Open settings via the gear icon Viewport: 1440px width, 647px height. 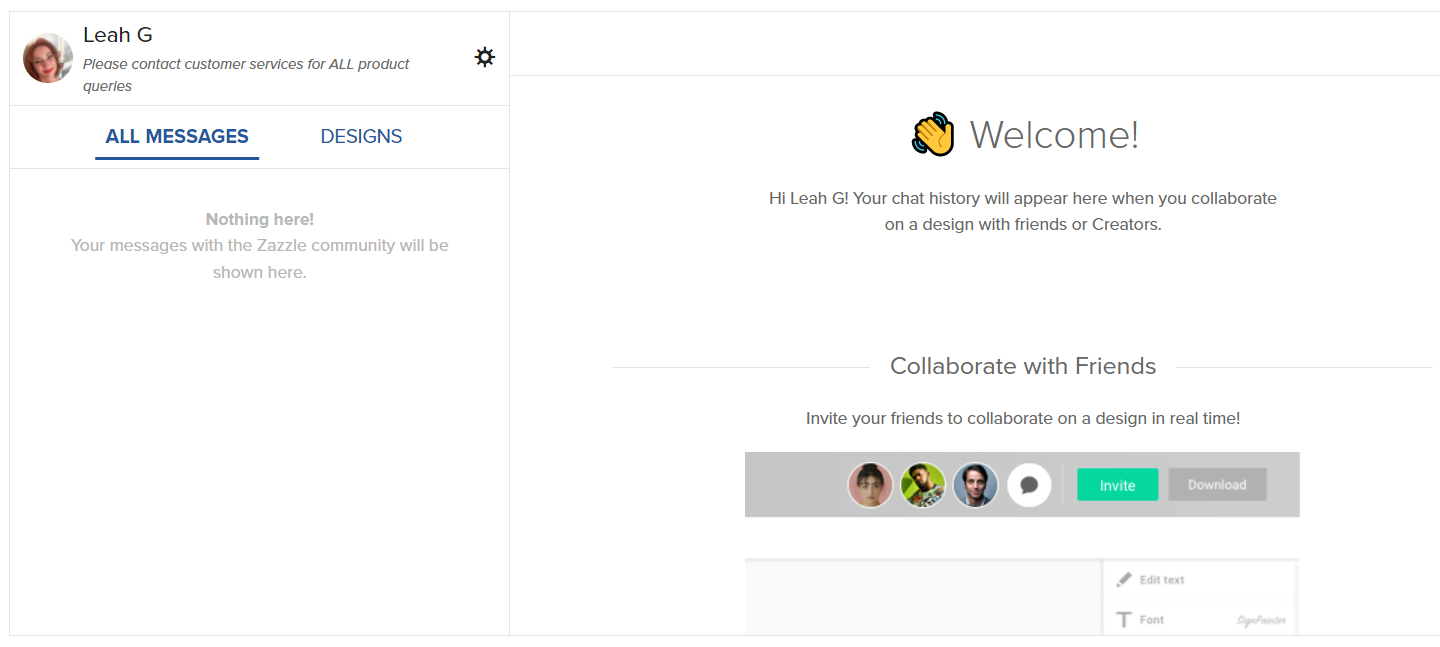tap(485, 57)
